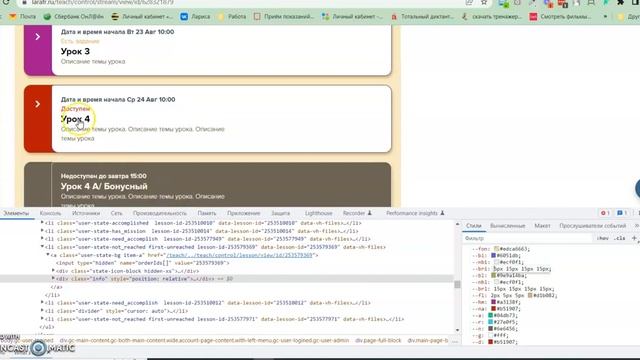640x360 pixels.
Task: Switch to the Консоль DevTools tab
Action: [x=50, y=213]
